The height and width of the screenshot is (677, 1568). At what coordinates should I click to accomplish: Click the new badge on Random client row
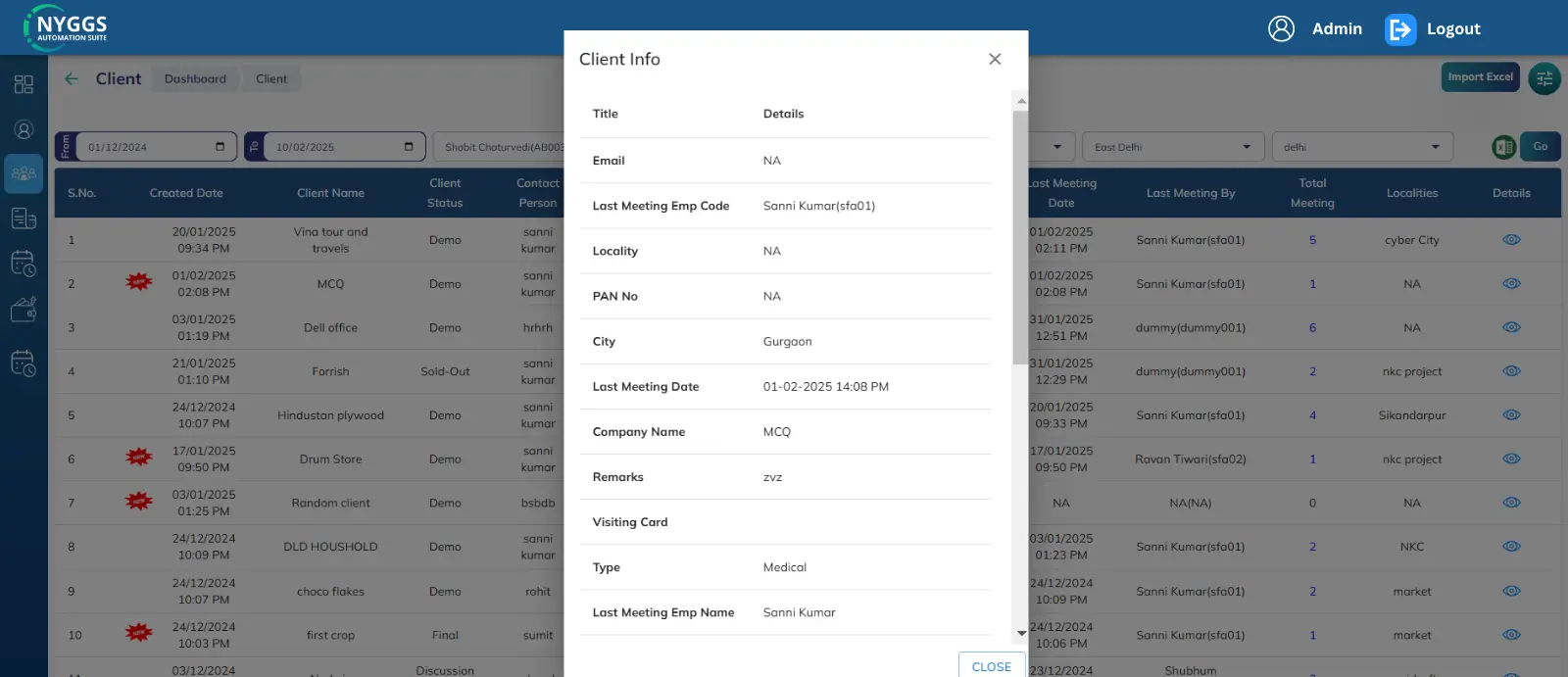[x=139, y=501]
